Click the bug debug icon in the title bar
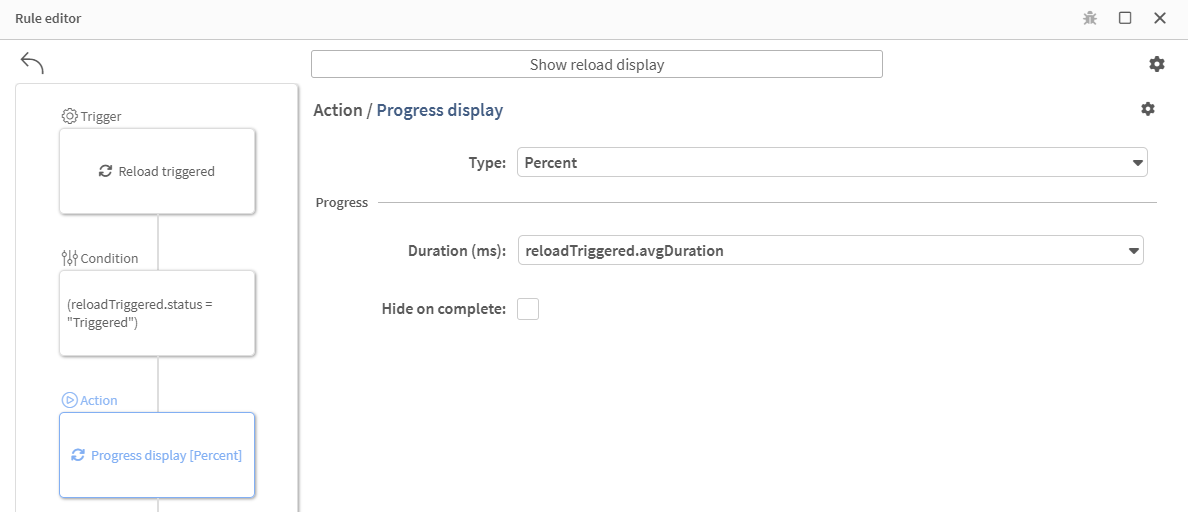Screen dimensions: 1188x512 point(1090,18)
